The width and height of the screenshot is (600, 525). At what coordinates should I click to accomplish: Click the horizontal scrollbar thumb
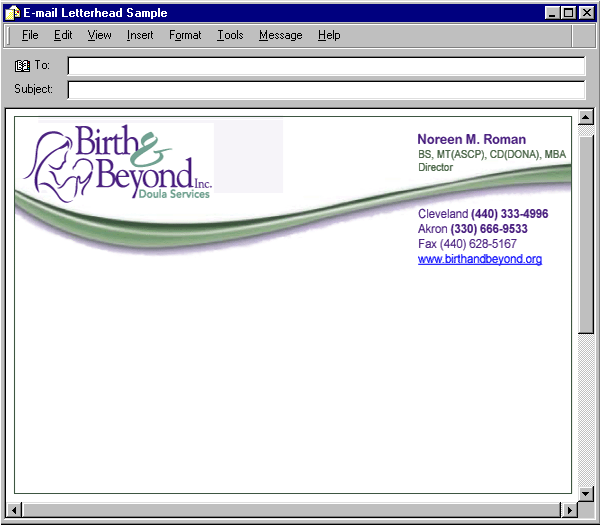[x=291, y=510]
